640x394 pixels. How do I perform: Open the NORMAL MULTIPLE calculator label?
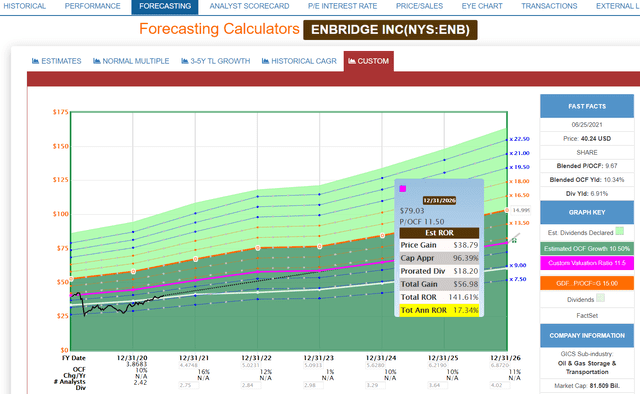tap(136, 61)
